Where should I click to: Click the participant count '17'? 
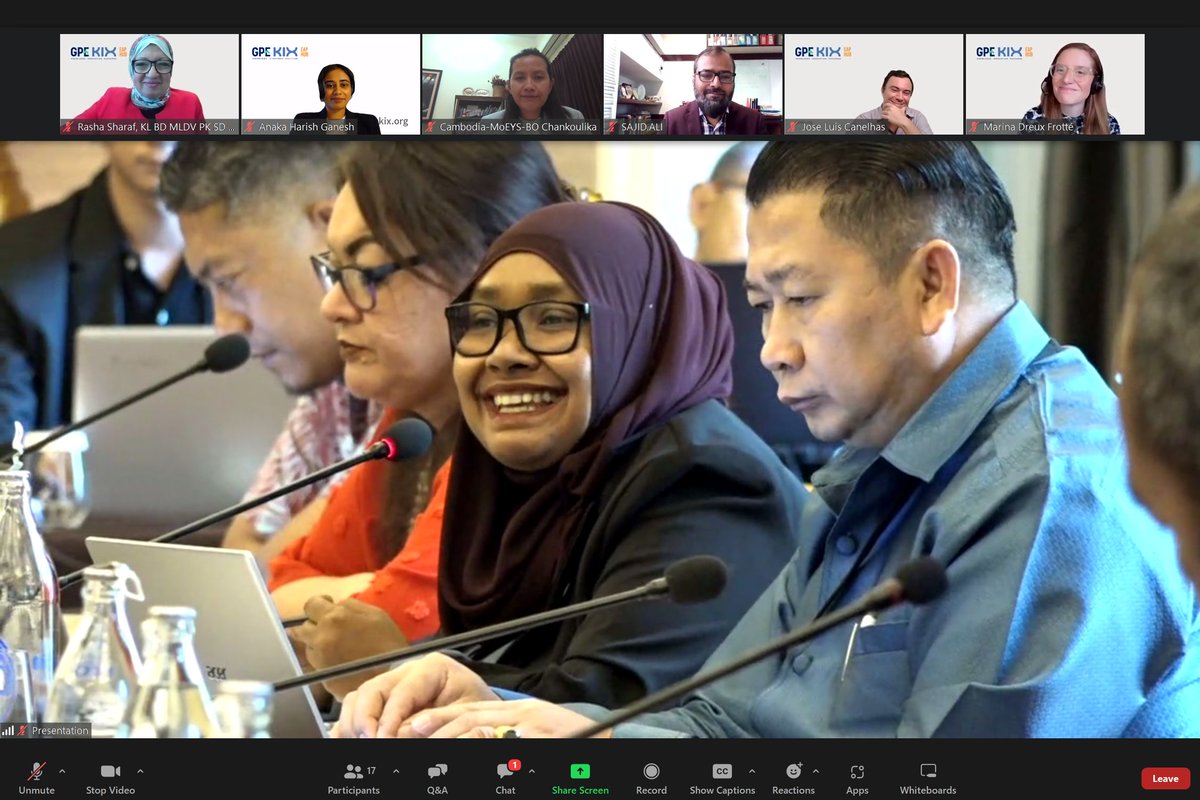coord(371,771)
